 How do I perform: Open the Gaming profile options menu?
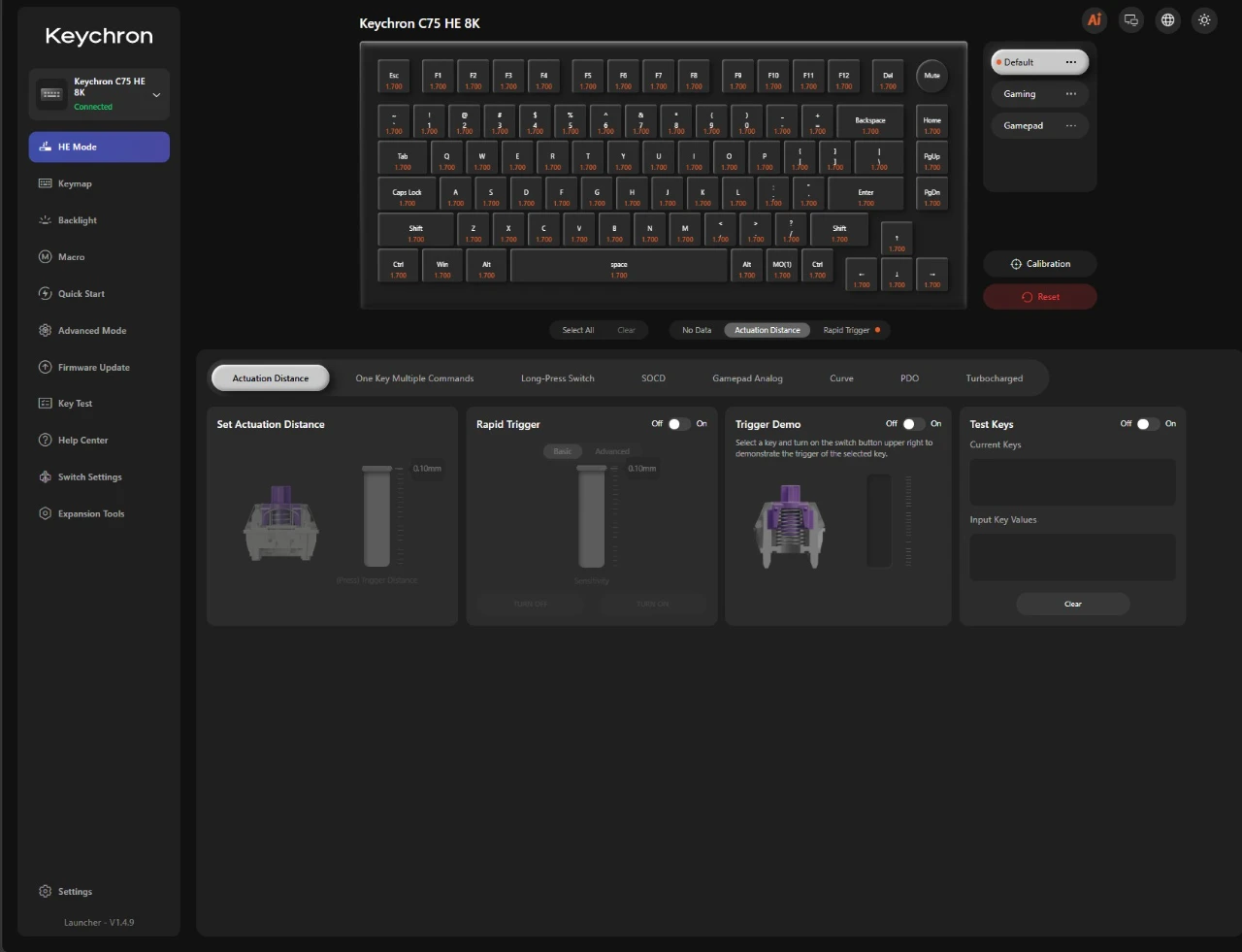[1071, 94]
